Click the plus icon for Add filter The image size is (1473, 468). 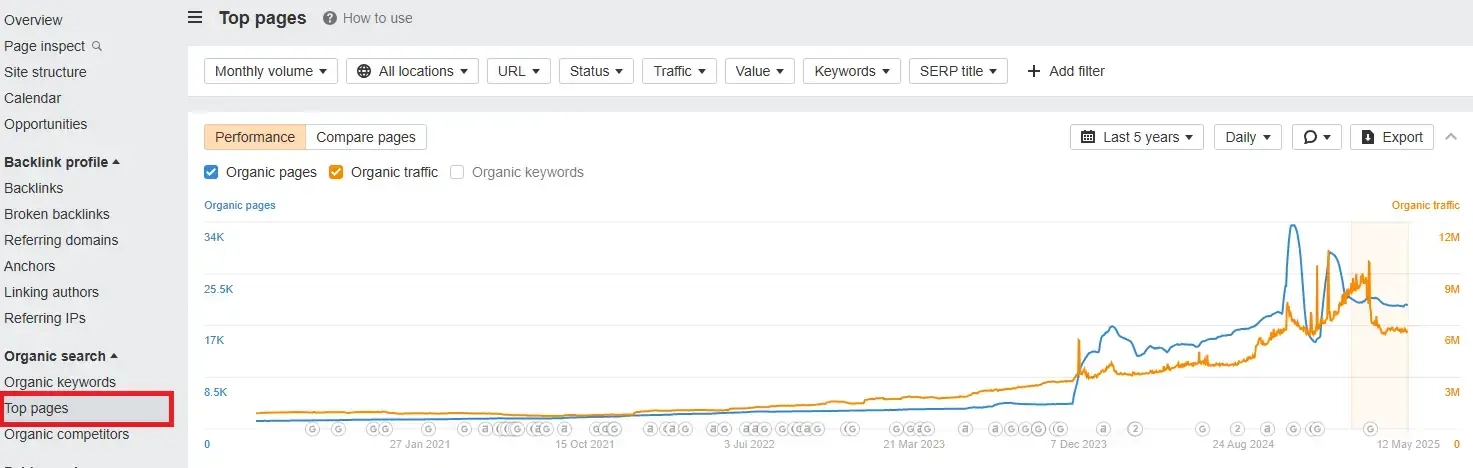click(1033, 71)
